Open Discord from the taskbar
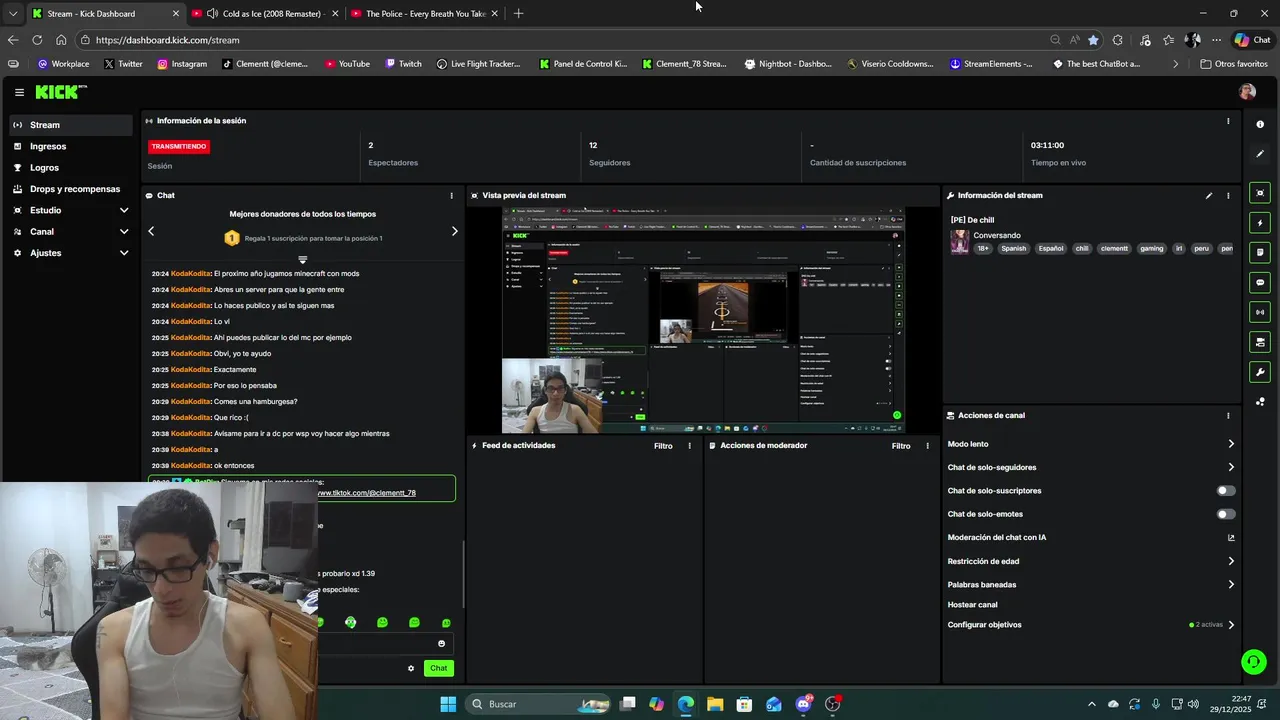 [803, 704]
